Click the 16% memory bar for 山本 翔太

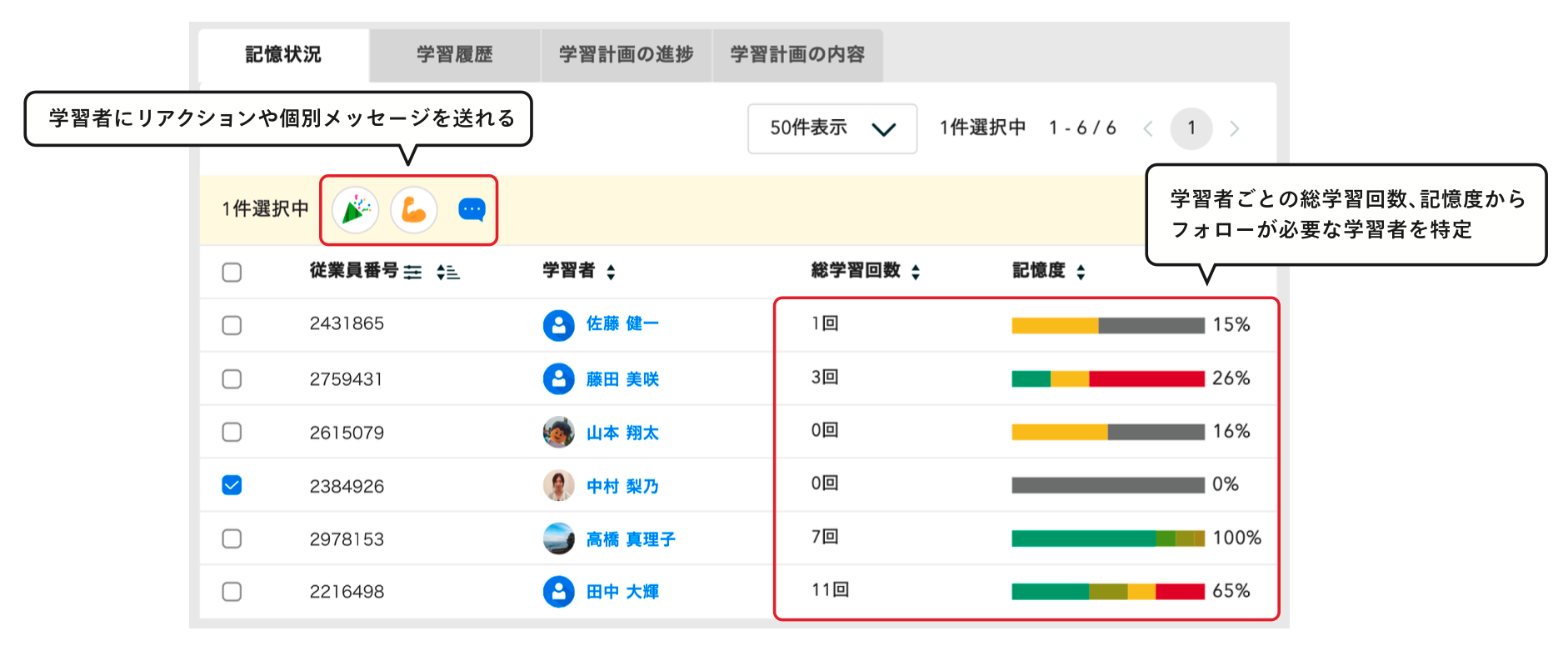[x=1108, y=432]
